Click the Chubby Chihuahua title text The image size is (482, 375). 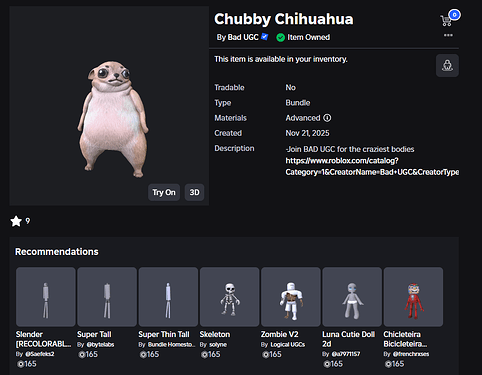[284, 19]
